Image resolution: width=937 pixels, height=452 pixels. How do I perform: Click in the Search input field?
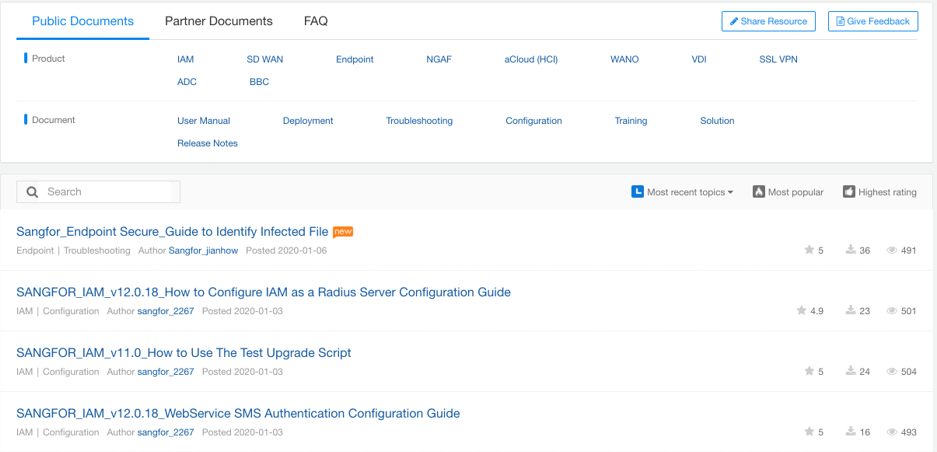(98, 192)
